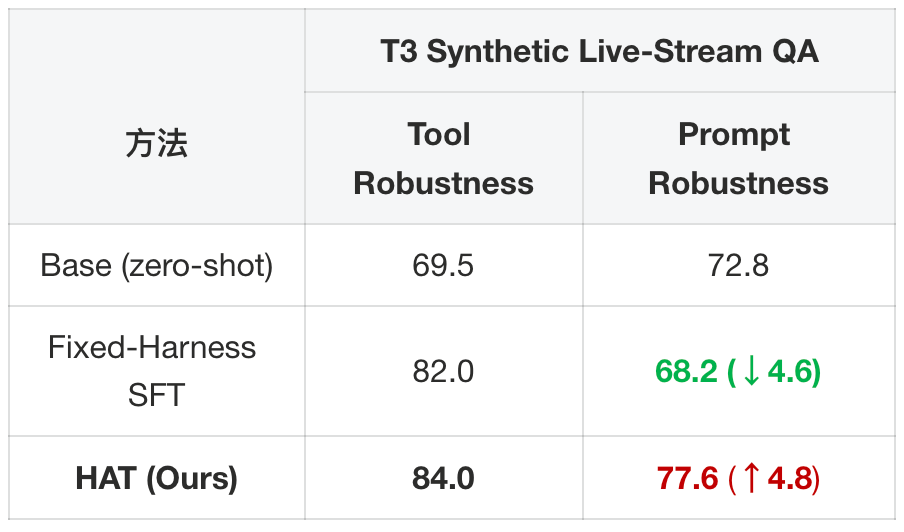Viewport: 904px width, 532px height.
Task: Select the HAT (Ours) row label
Action: coord(156,478)
